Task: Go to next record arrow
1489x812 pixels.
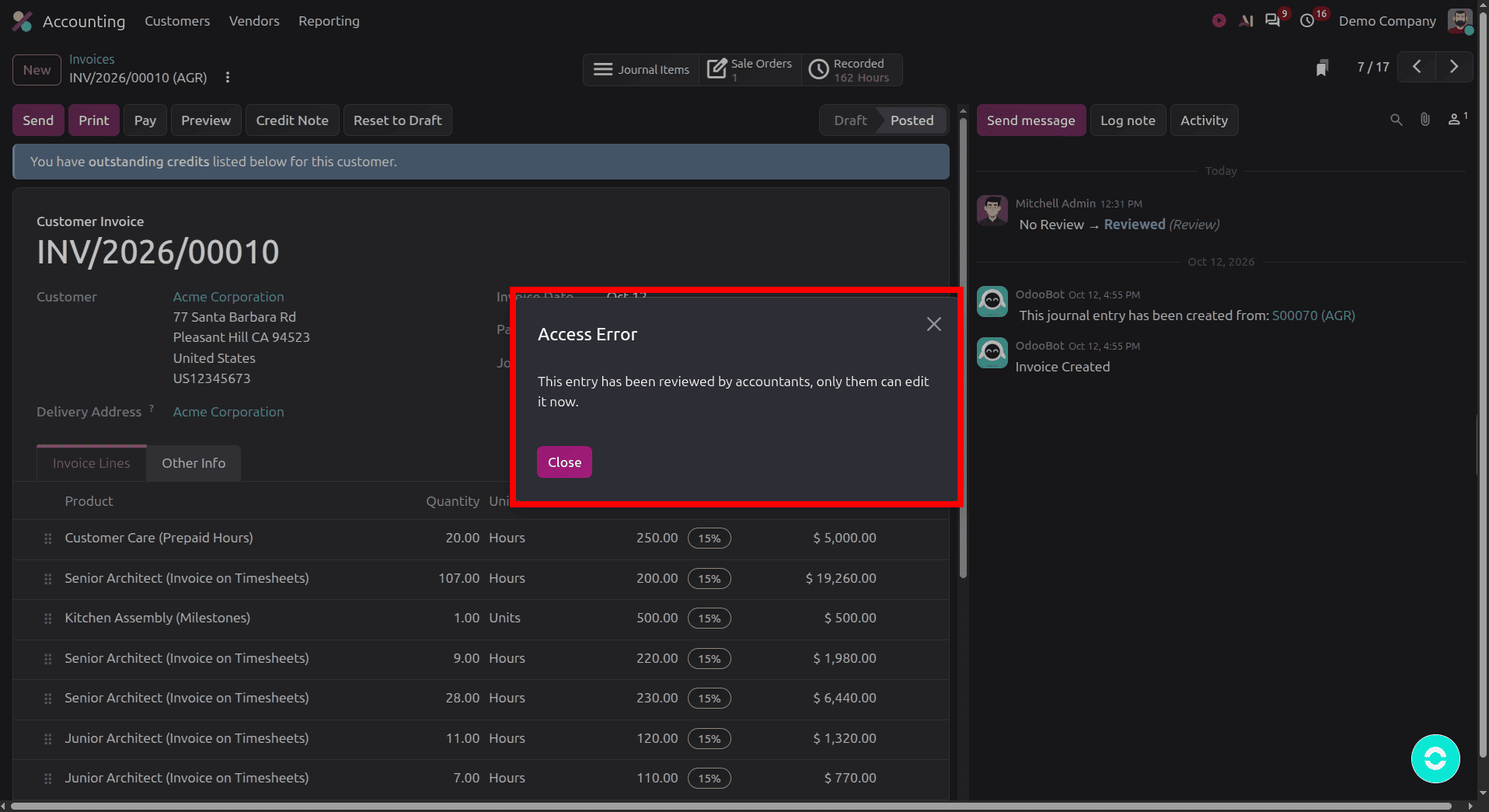Action: pyautogui.click(x=1453, y=67)
